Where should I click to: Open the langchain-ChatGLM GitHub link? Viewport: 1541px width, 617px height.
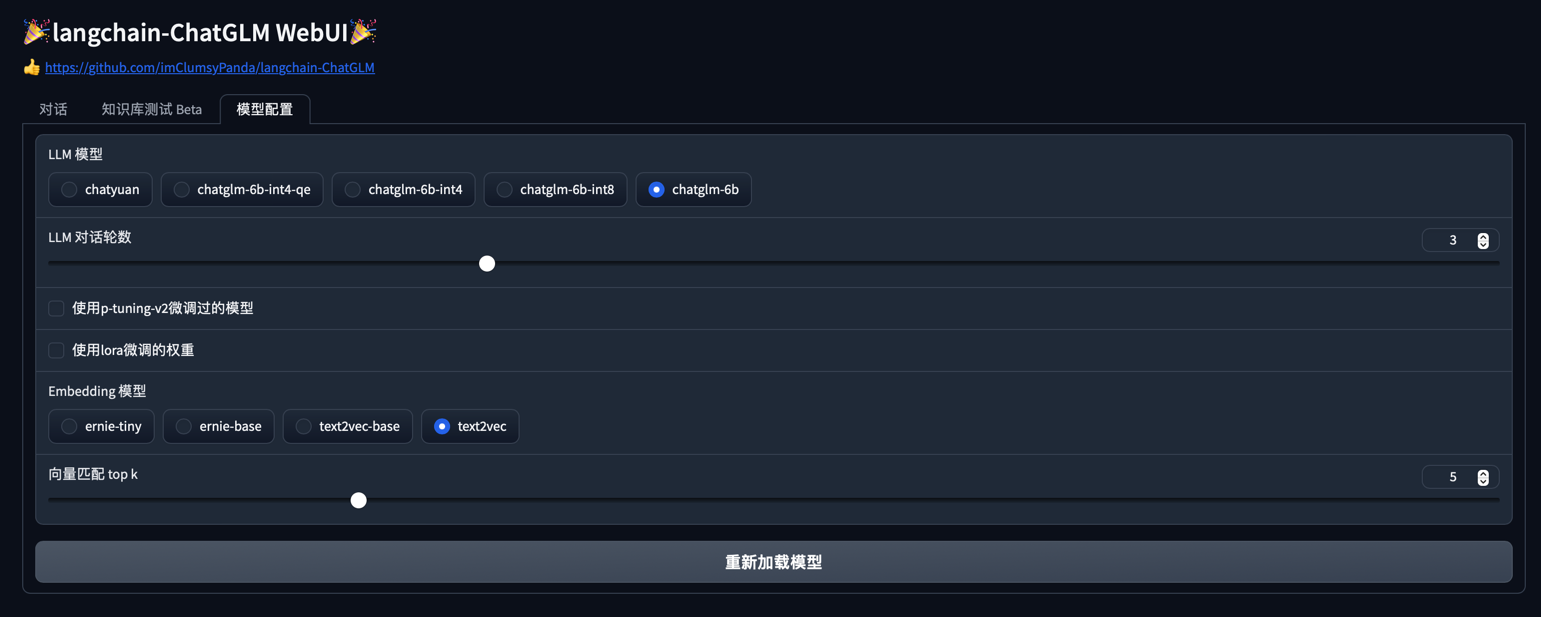coord(210,68)
